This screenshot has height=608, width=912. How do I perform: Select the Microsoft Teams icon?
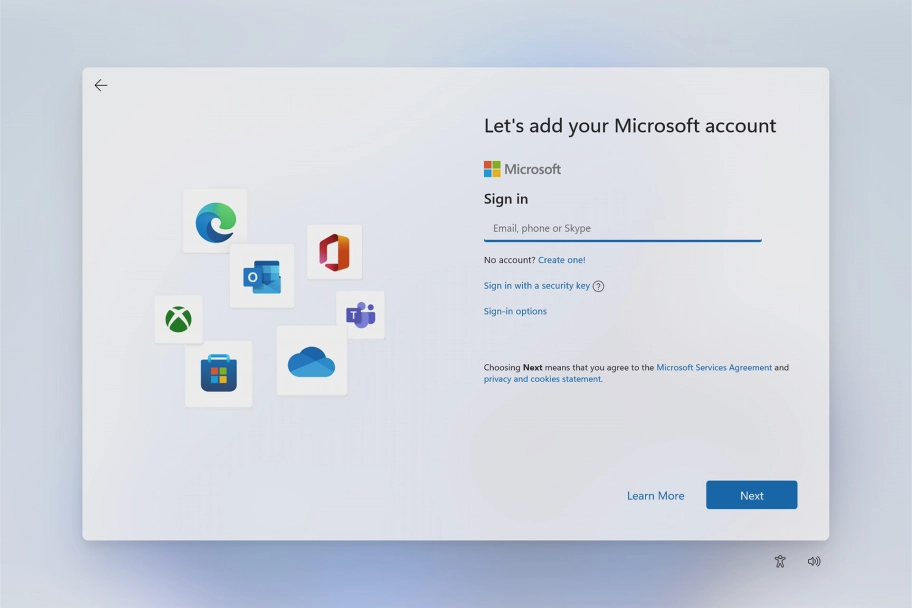click(360, 313)
